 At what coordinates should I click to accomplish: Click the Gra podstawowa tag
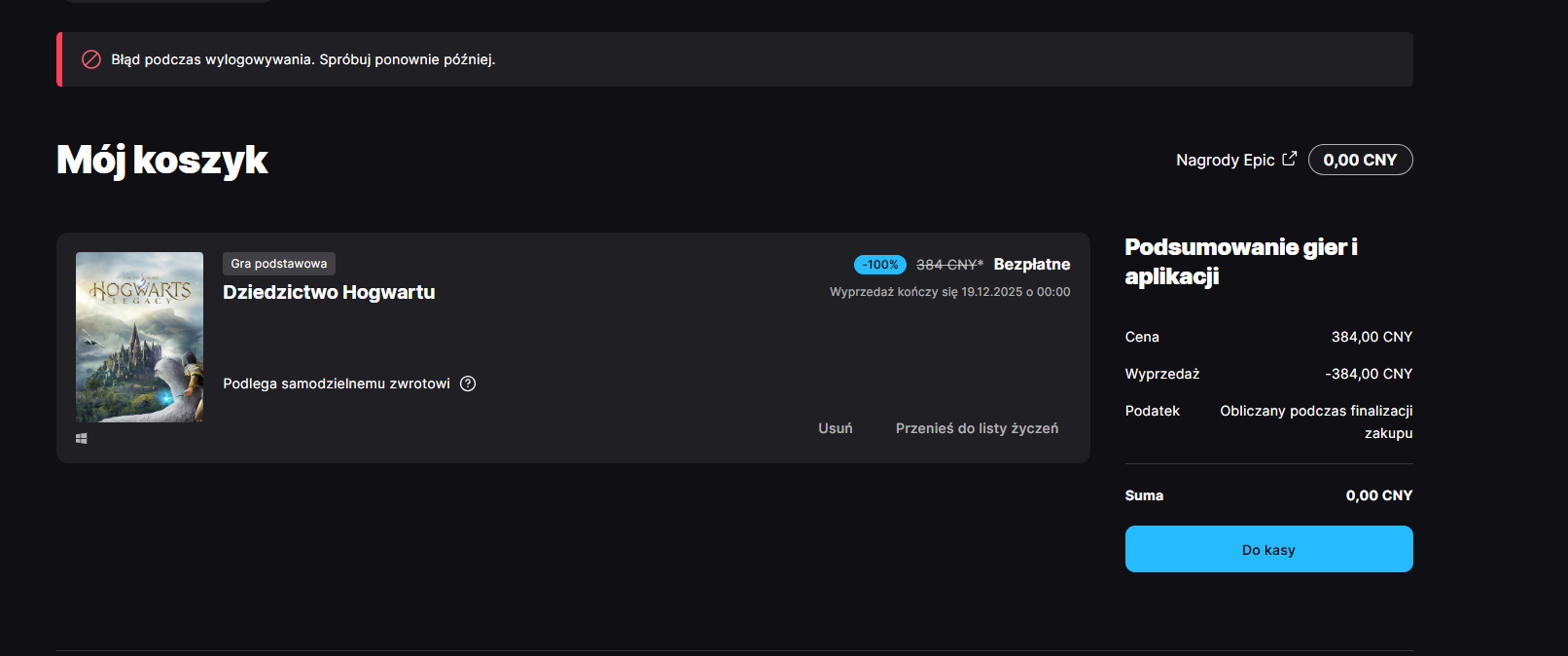coord(279,264)
